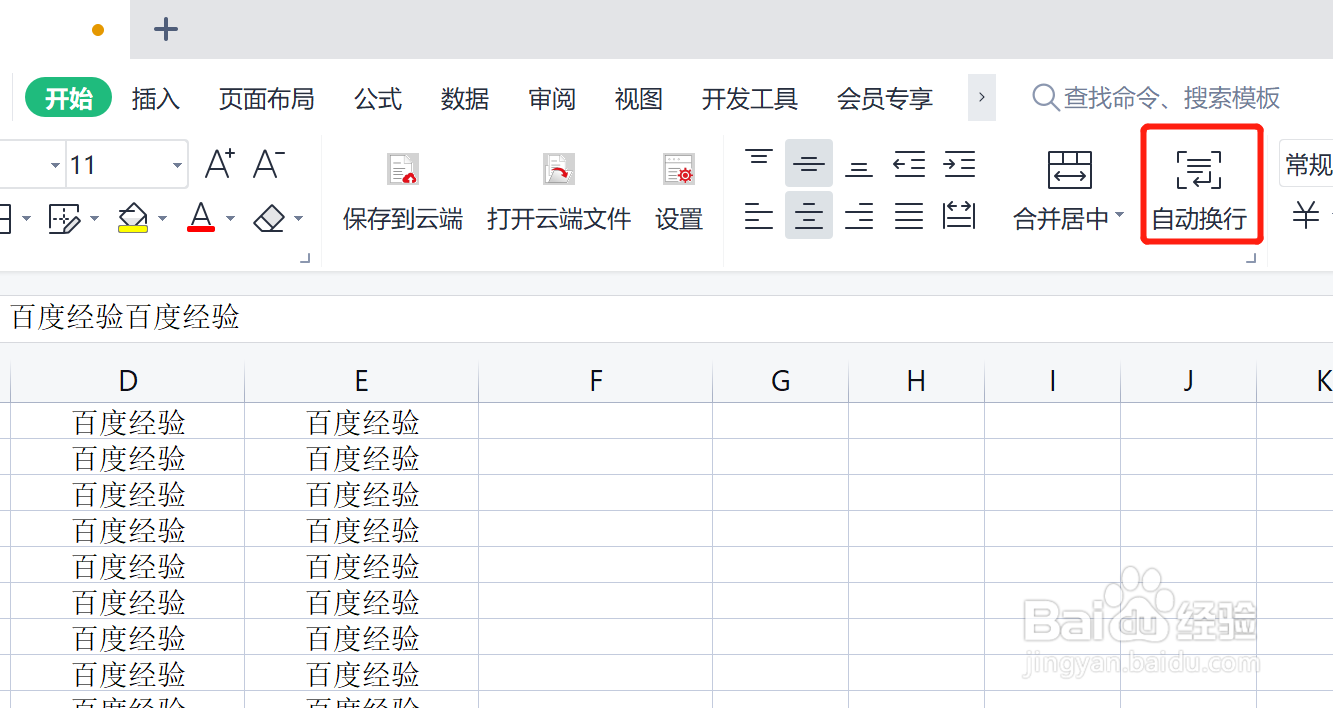Click the yellow fill color bucket icon
Viewport: 1333px width, 708px height.
pos(133,215)
